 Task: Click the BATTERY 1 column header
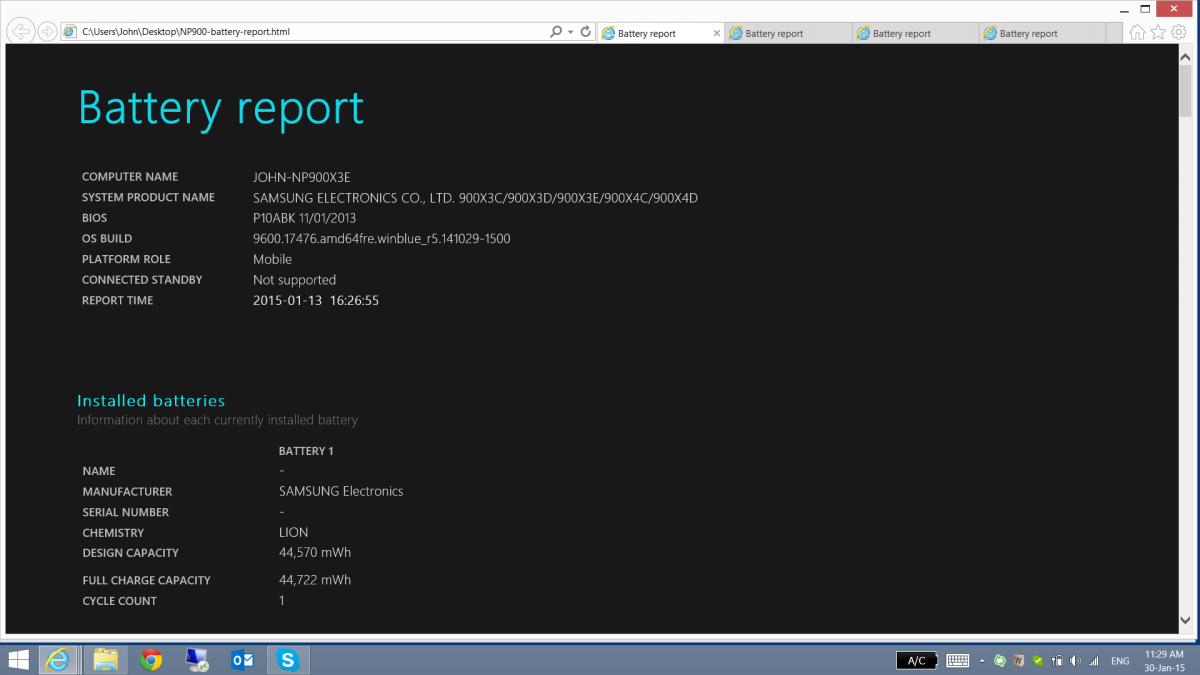(306, 451)
